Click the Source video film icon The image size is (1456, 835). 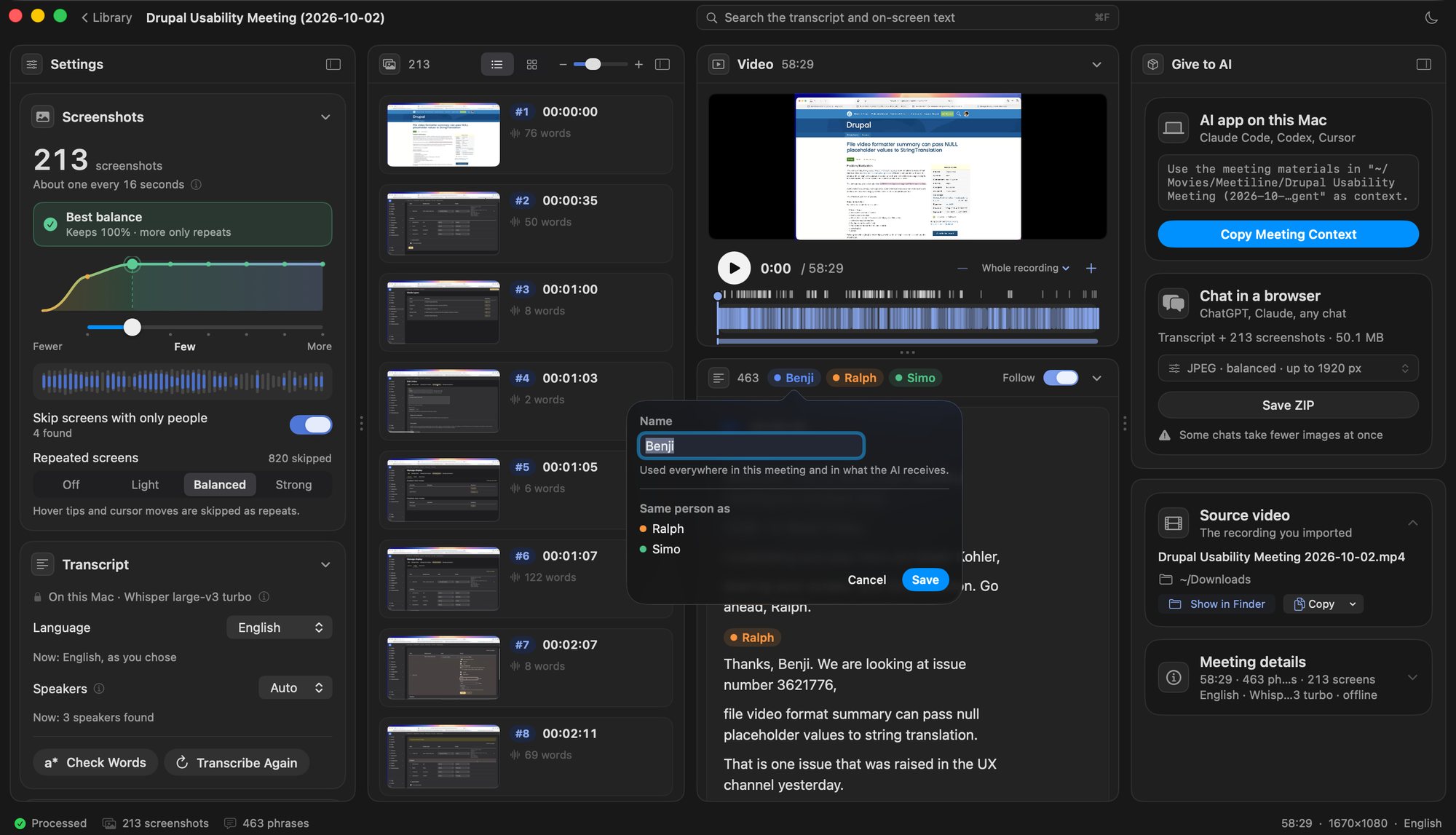(x=1174, y=523)
